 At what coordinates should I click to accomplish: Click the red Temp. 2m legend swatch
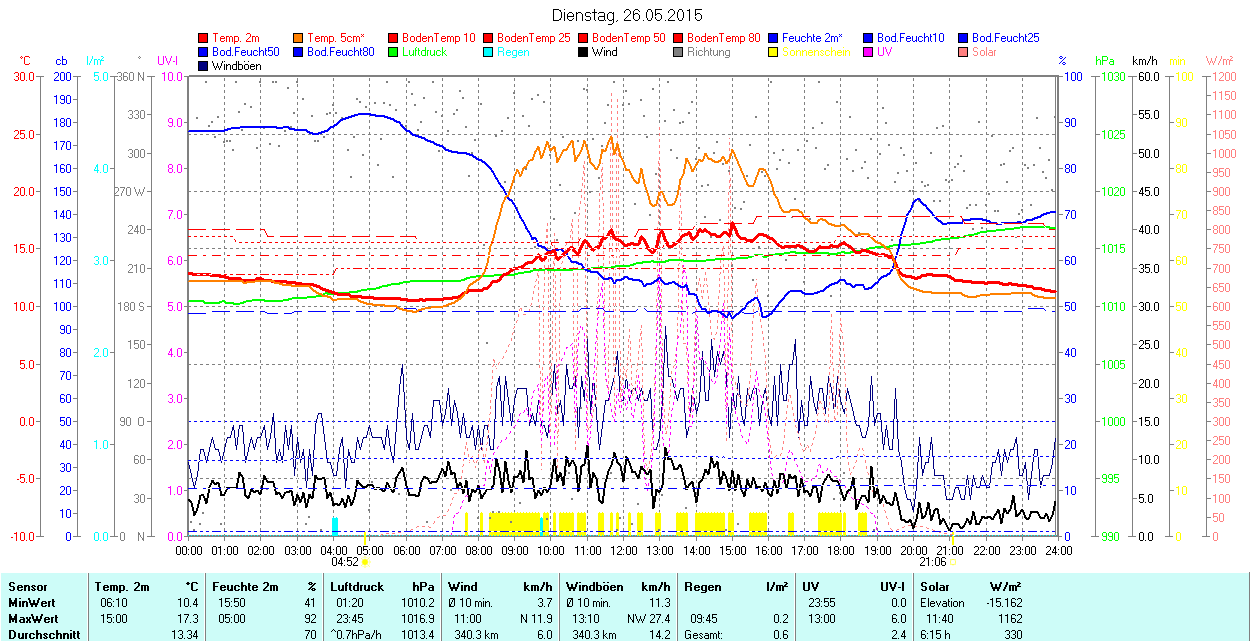[204, 38]
